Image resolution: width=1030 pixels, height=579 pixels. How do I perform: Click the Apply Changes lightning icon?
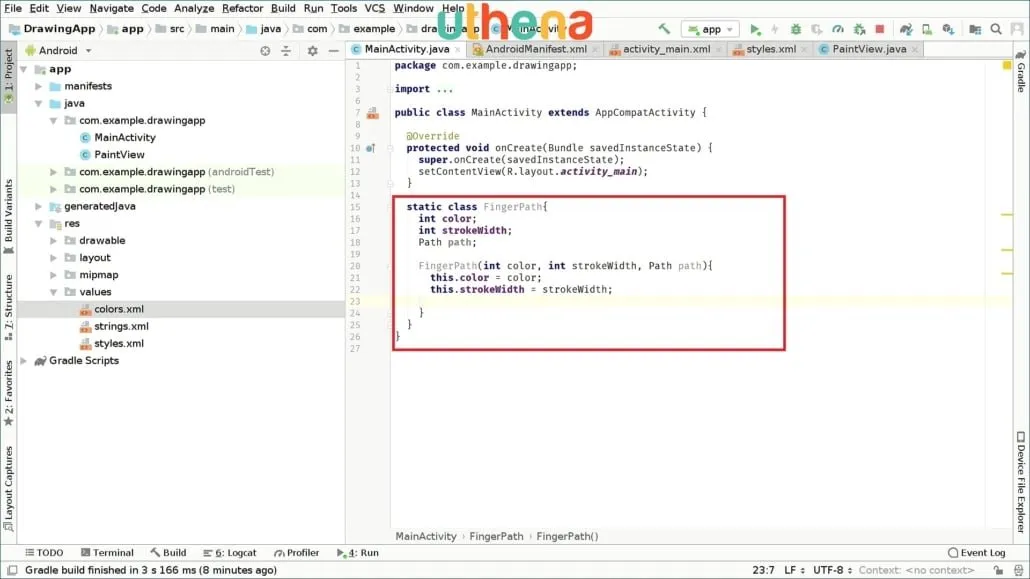pos(775,29)
